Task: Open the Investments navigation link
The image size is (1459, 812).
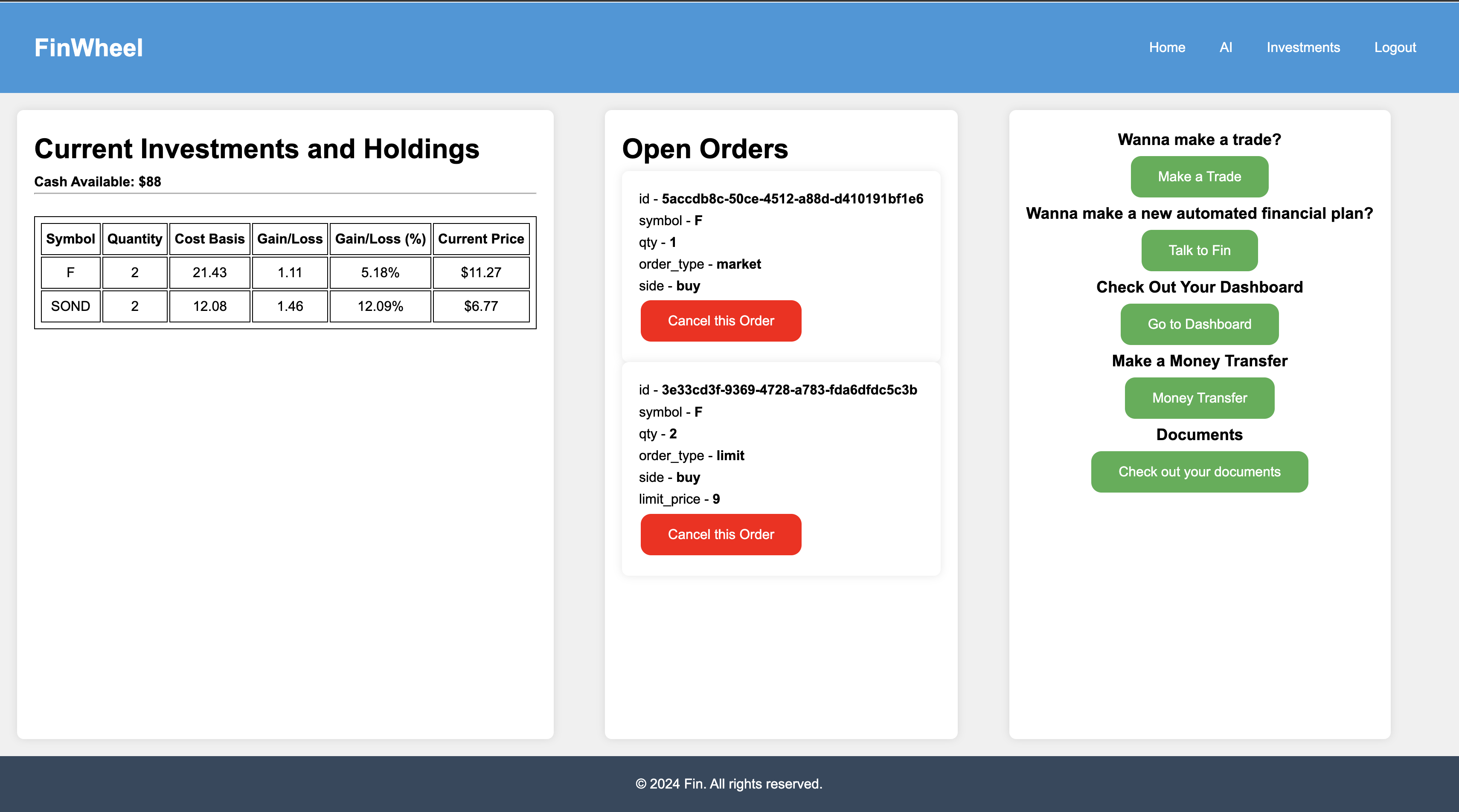Action: point(1303,48)
